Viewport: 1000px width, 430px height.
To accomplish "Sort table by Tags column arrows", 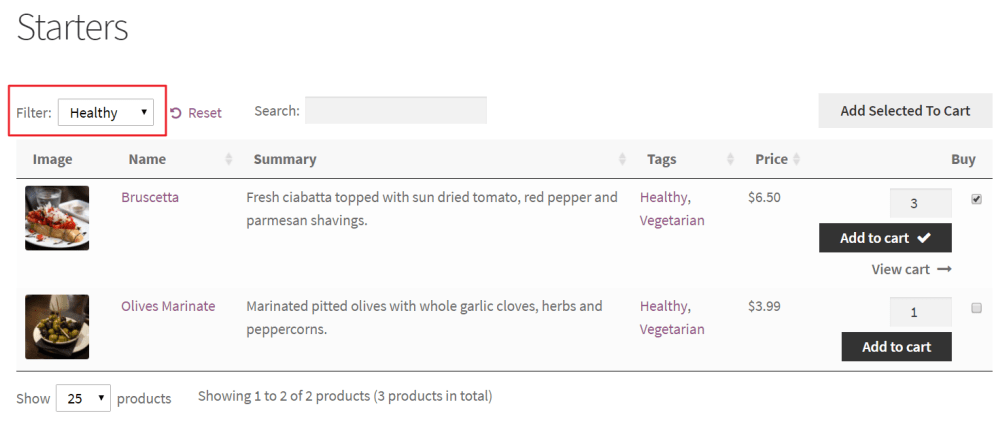I will click(x=731, y=159).
